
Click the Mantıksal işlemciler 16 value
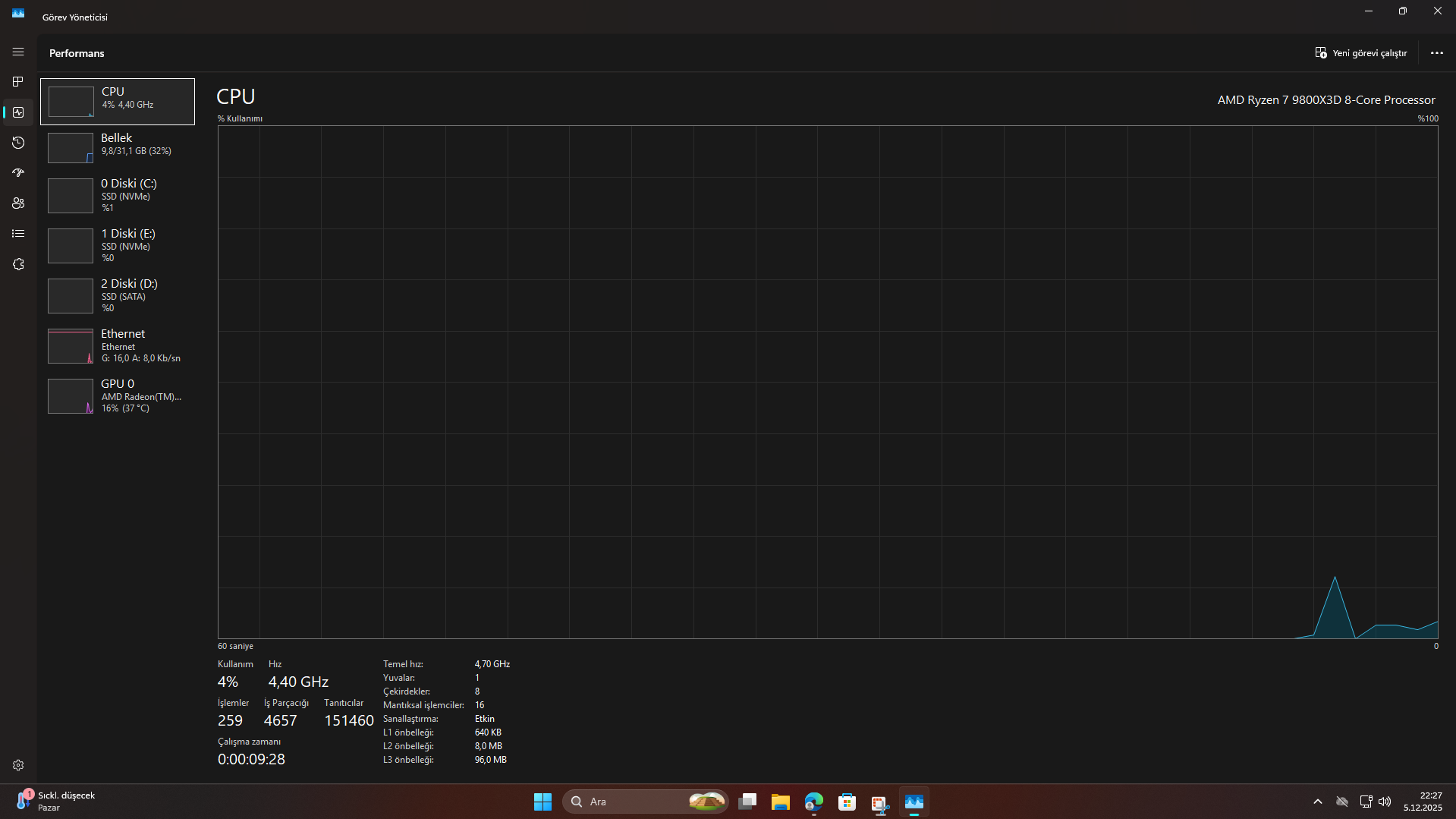coord(480,705)
